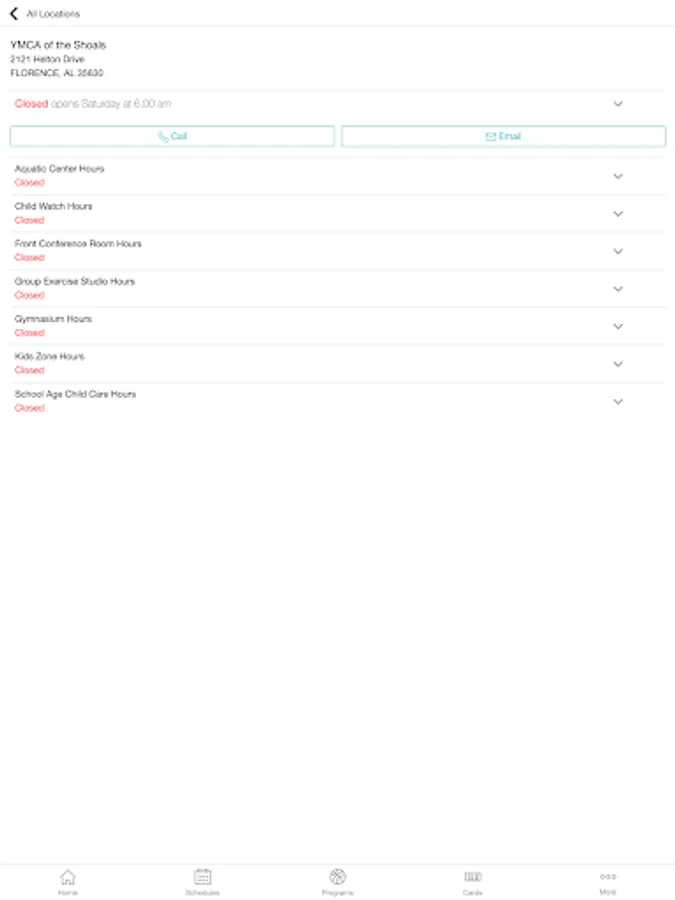675x900 pixels.
Task: Tap the More tab label
Action: [608, 892]
